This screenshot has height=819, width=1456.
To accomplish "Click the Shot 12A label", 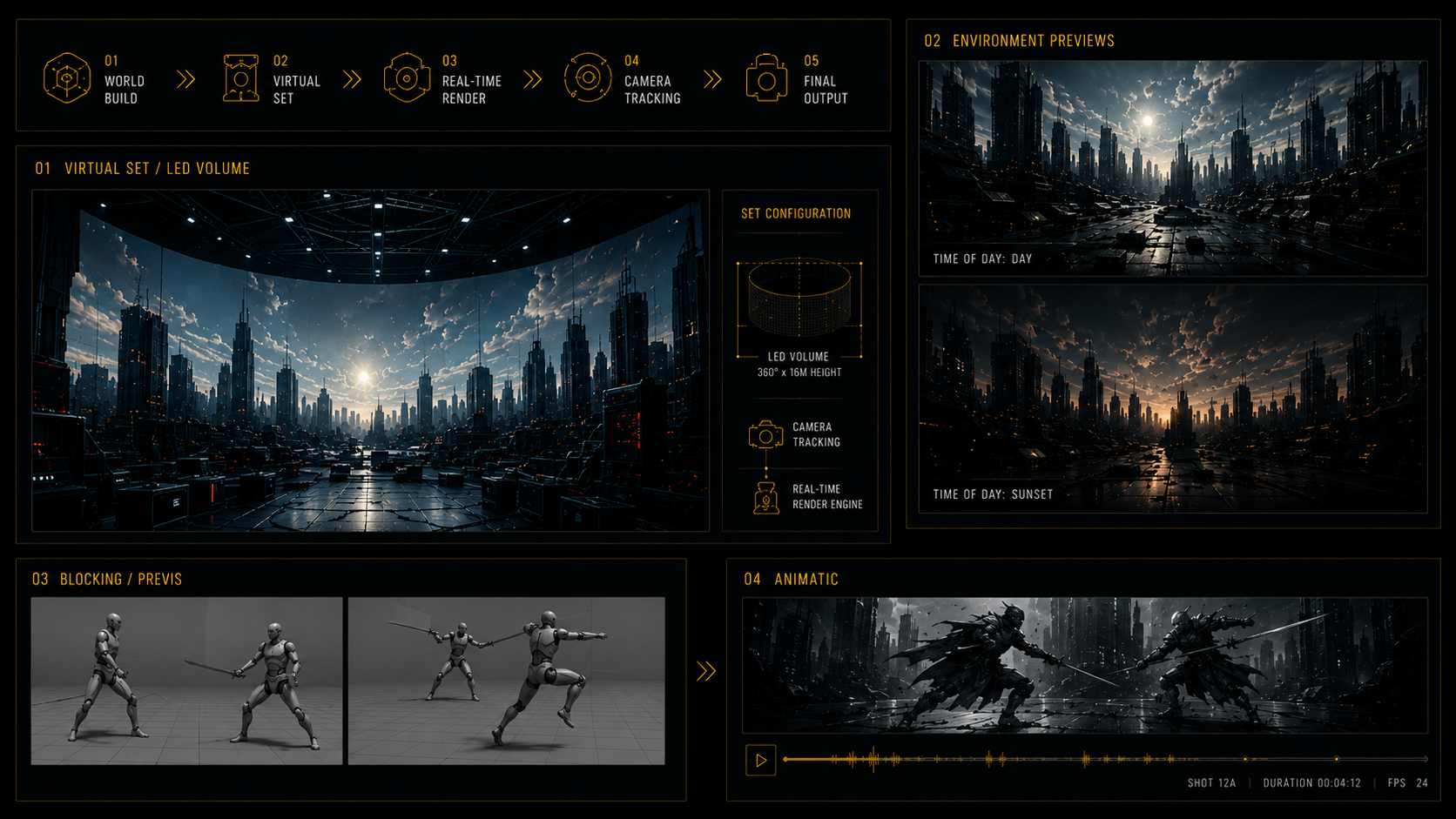I will pyautogui.click(x=1211, y=783).
